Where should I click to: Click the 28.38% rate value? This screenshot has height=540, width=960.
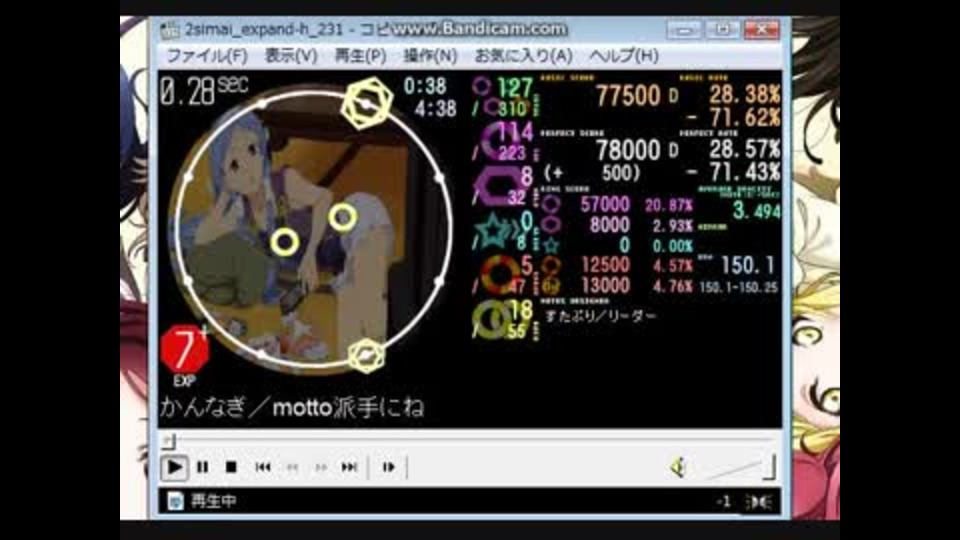point(744,95)
